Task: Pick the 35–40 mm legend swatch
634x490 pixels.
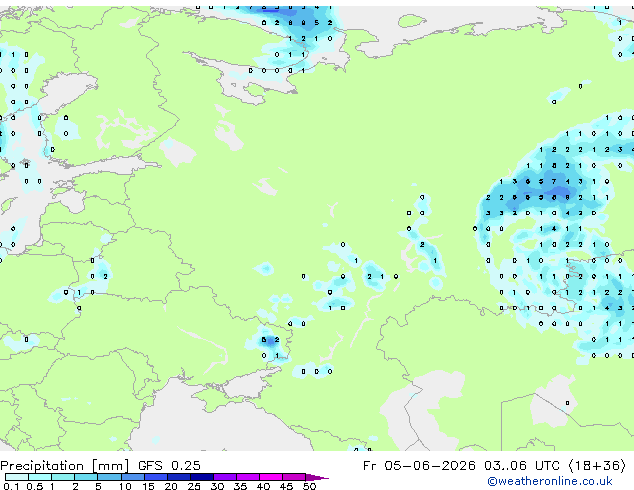Action: [x=248, y=477]
